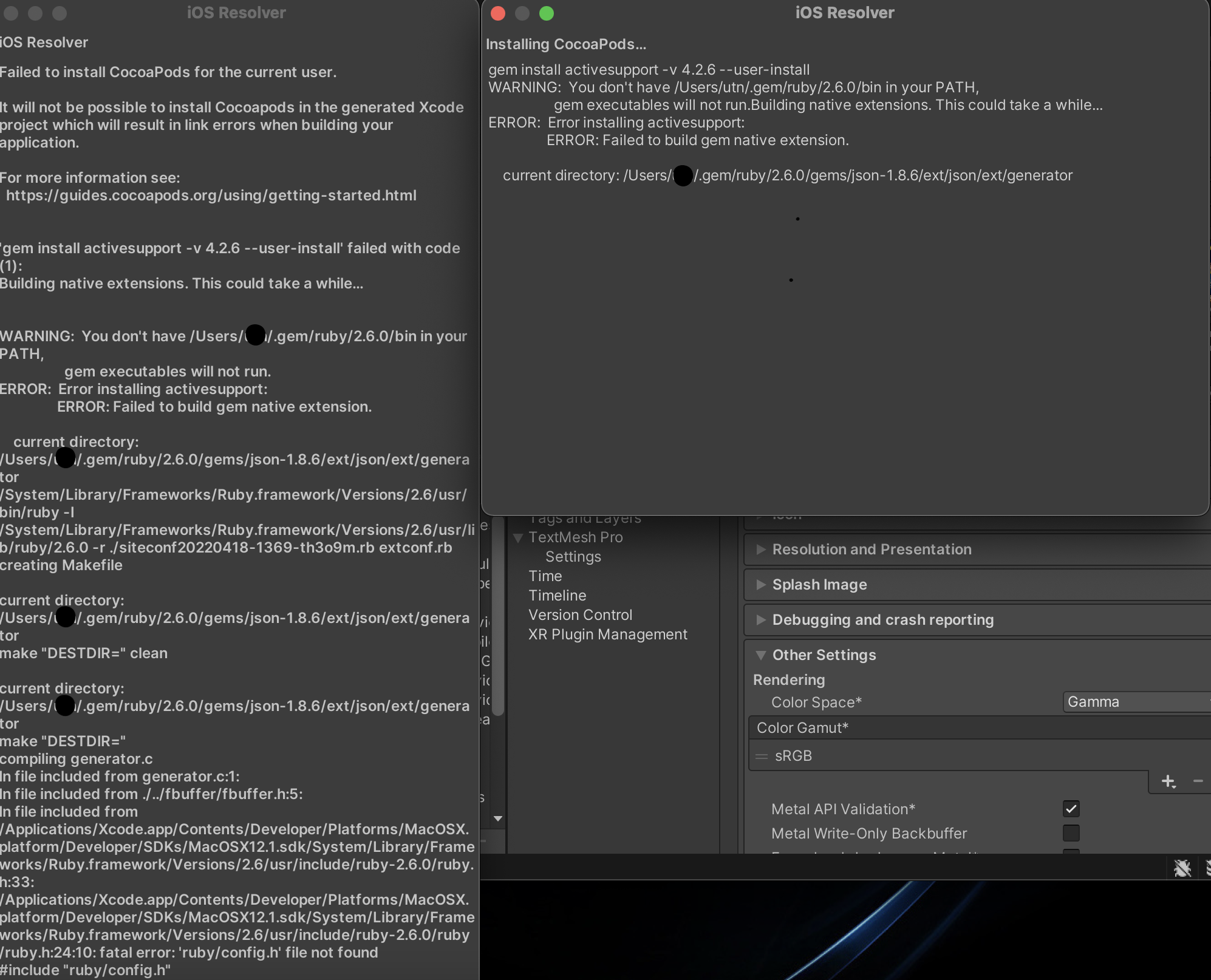This screenshot has height=980, width=1211.
Task: Collapse the TextMesh Pro disclosure triangle
Action: [x=517, y=538]
